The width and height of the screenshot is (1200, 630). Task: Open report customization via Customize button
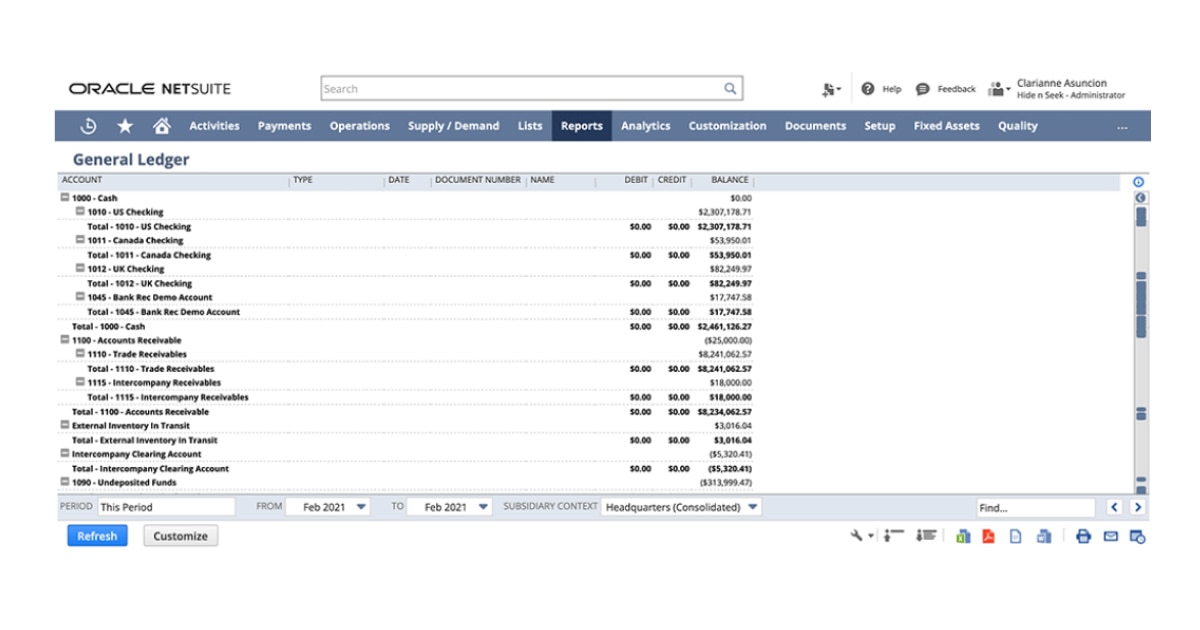[180, 536]
